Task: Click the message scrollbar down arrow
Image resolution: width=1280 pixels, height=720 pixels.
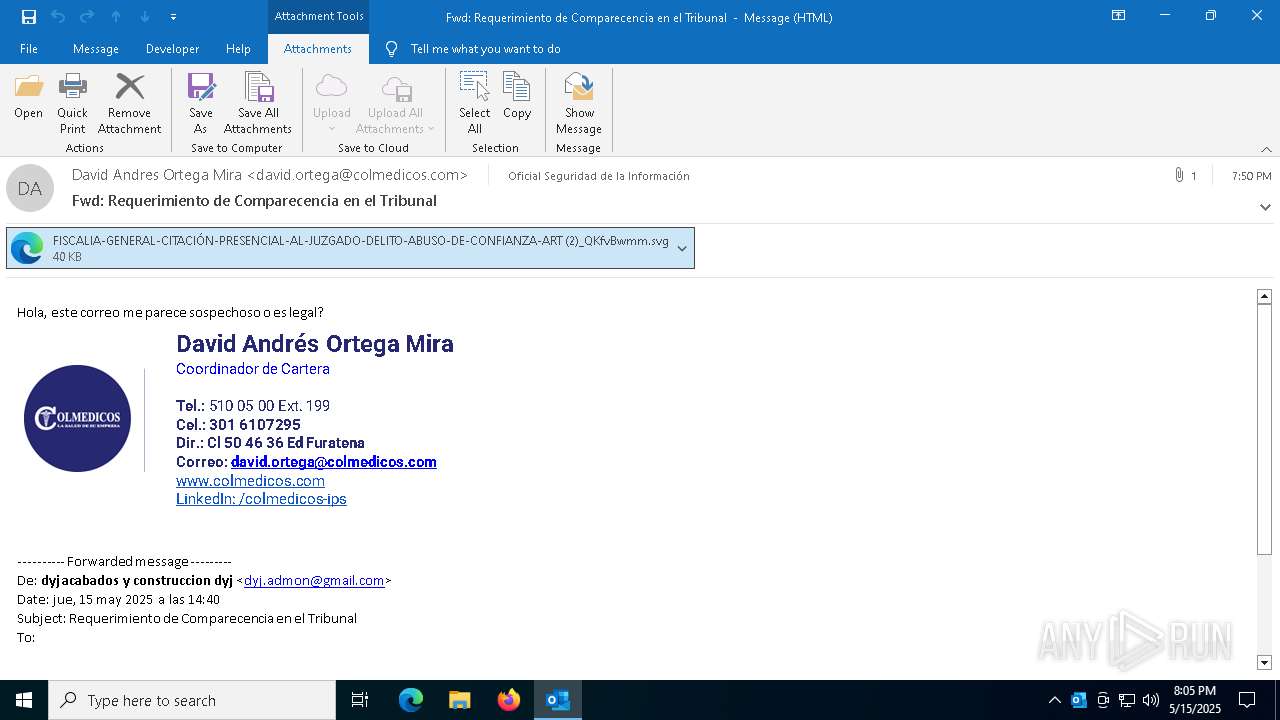Action: click(x=1264, y=662)
